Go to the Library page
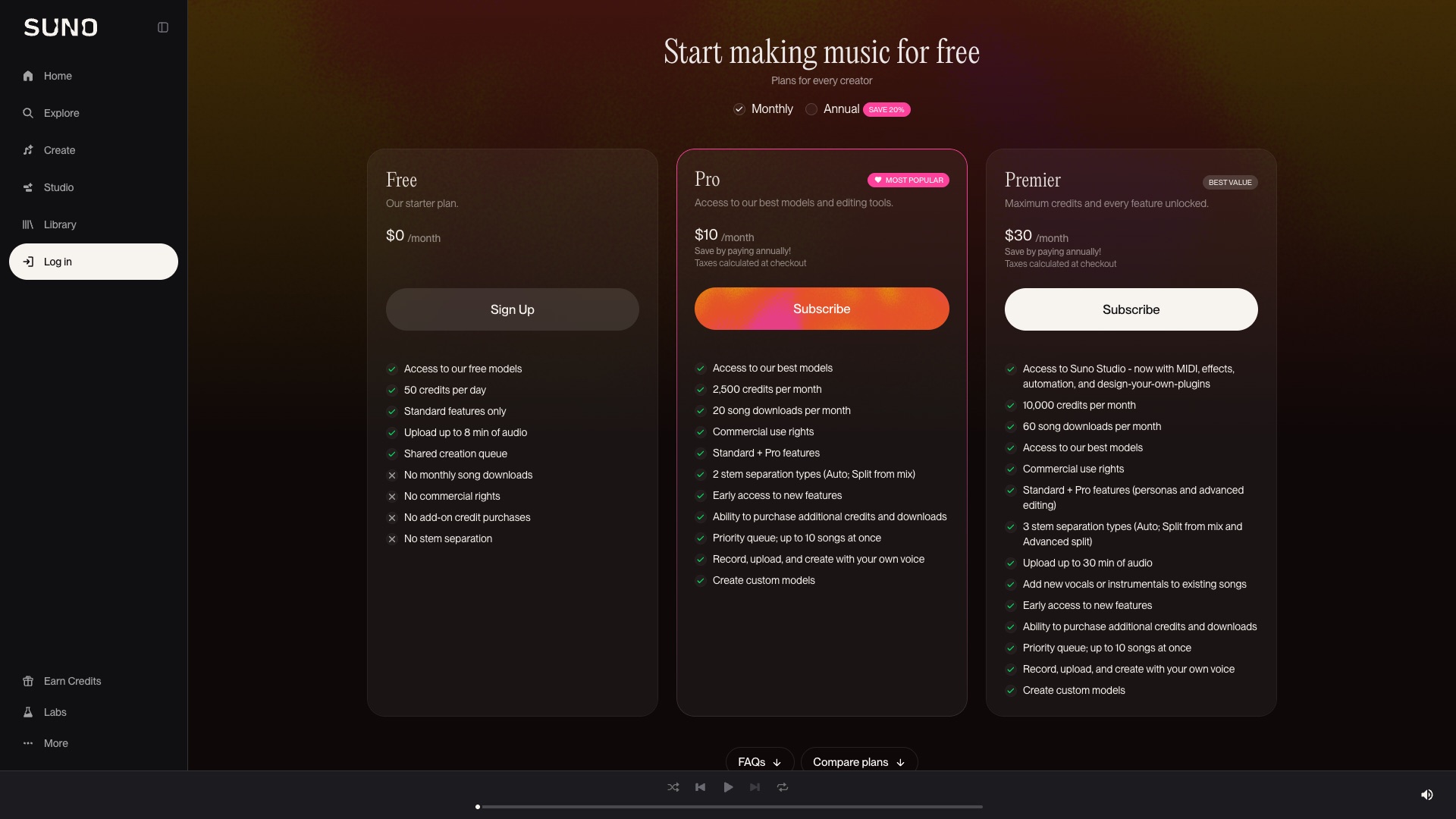The width and height of the screenshot is (1456, 819). click(93, 224)
